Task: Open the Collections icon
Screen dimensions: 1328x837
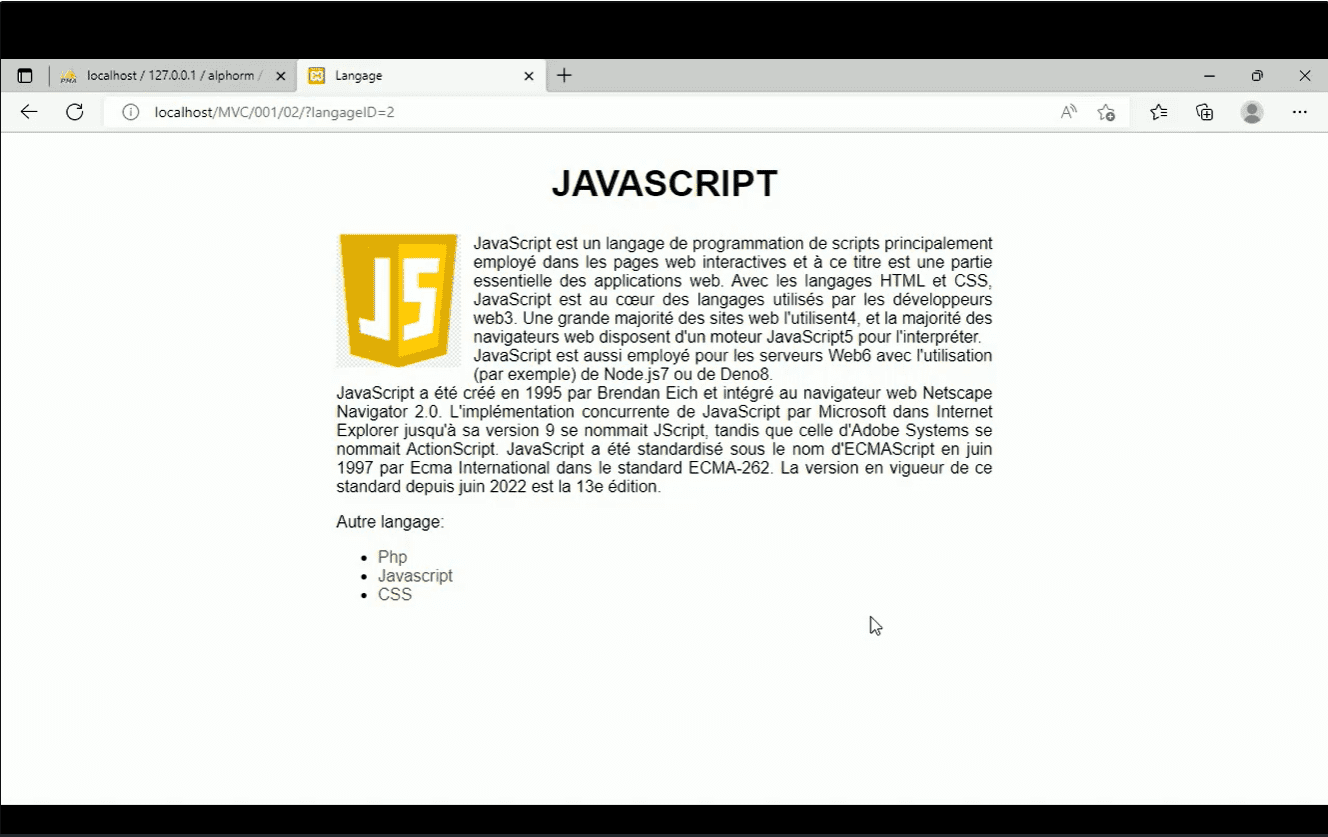Action: pyautogui.click(x=1204, y=112)
